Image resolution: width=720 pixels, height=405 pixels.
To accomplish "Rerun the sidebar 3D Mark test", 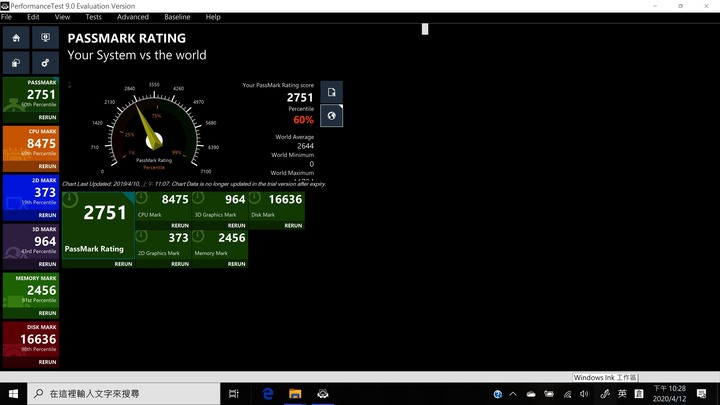I will [47, 264].
